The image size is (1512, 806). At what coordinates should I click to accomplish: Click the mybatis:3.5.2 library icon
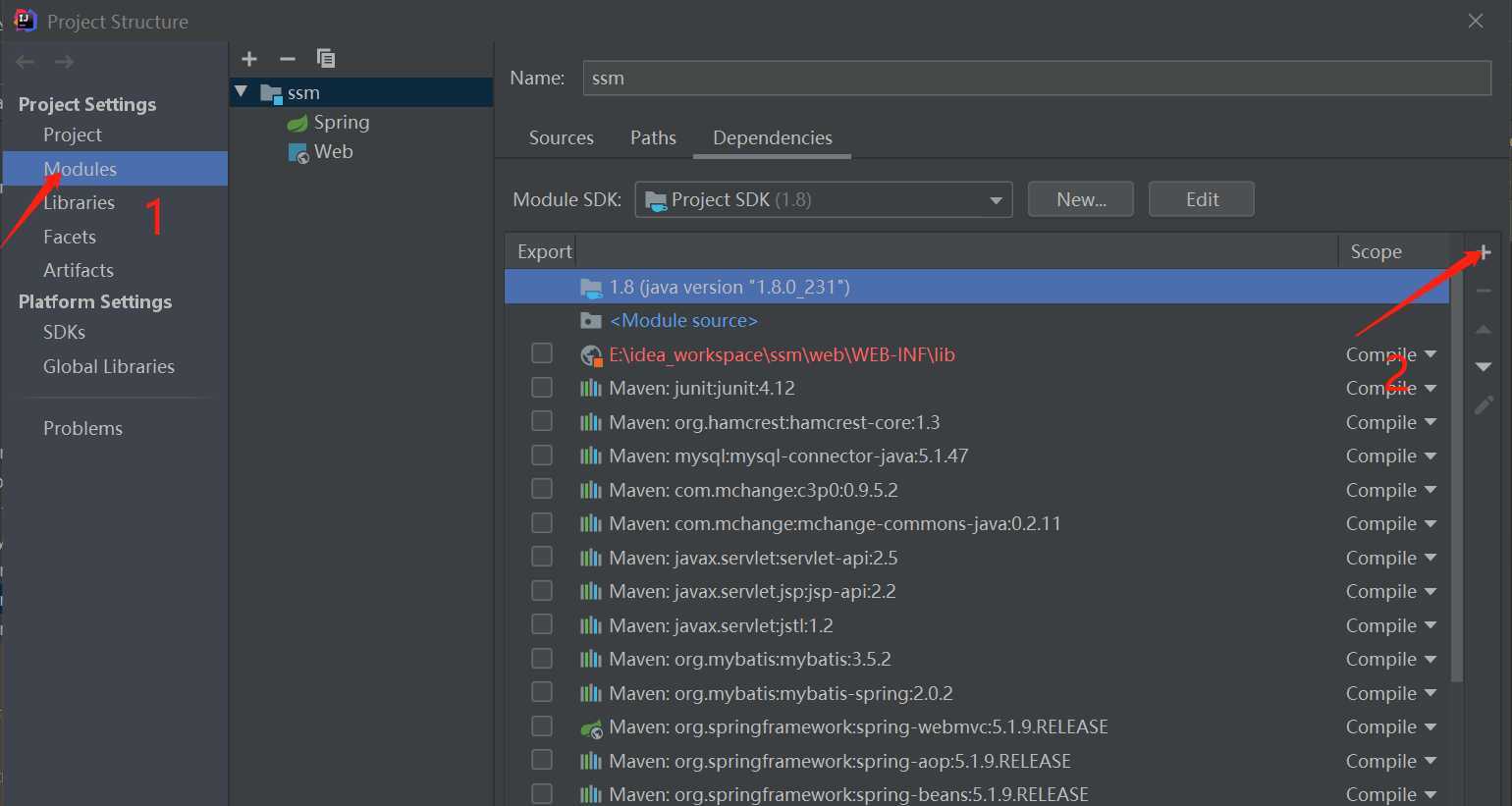point(591,660)
